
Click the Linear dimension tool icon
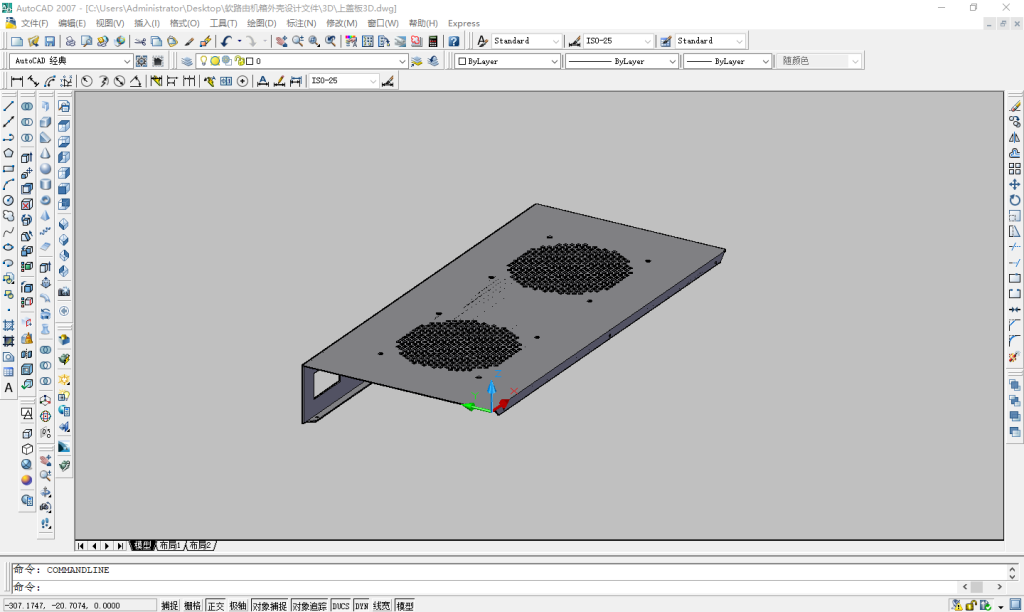click(17, 81)
